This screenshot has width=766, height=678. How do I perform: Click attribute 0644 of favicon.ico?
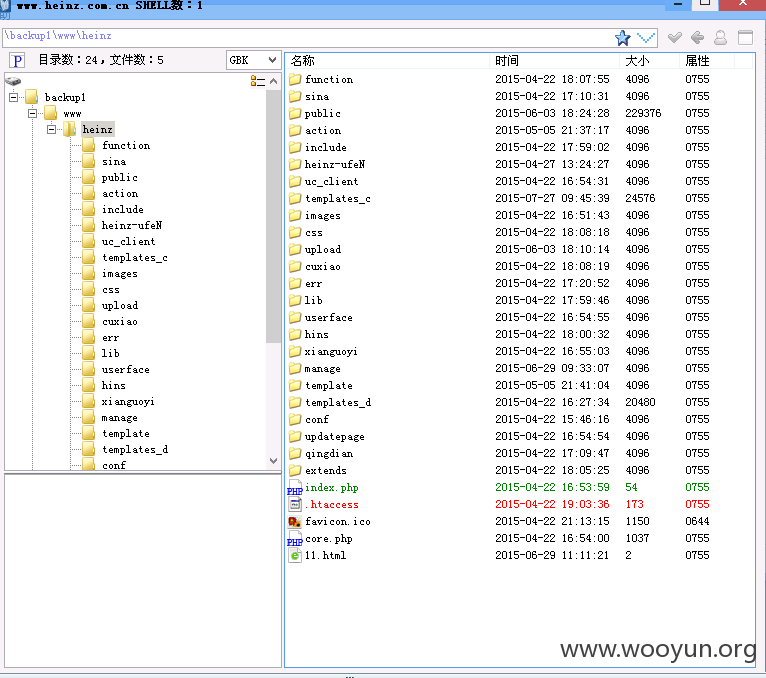coord(697,521)
